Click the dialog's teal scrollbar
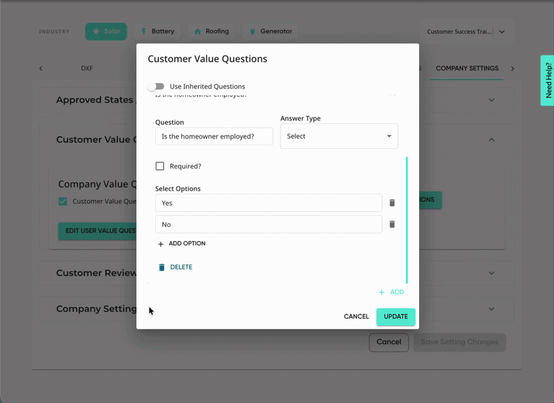The width and height of the screenshot is (554, 403). point(407,220)
